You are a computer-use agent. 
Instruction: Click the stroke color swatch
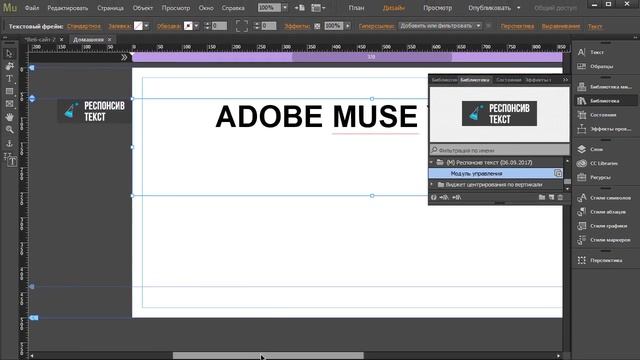tap(188, 26)
